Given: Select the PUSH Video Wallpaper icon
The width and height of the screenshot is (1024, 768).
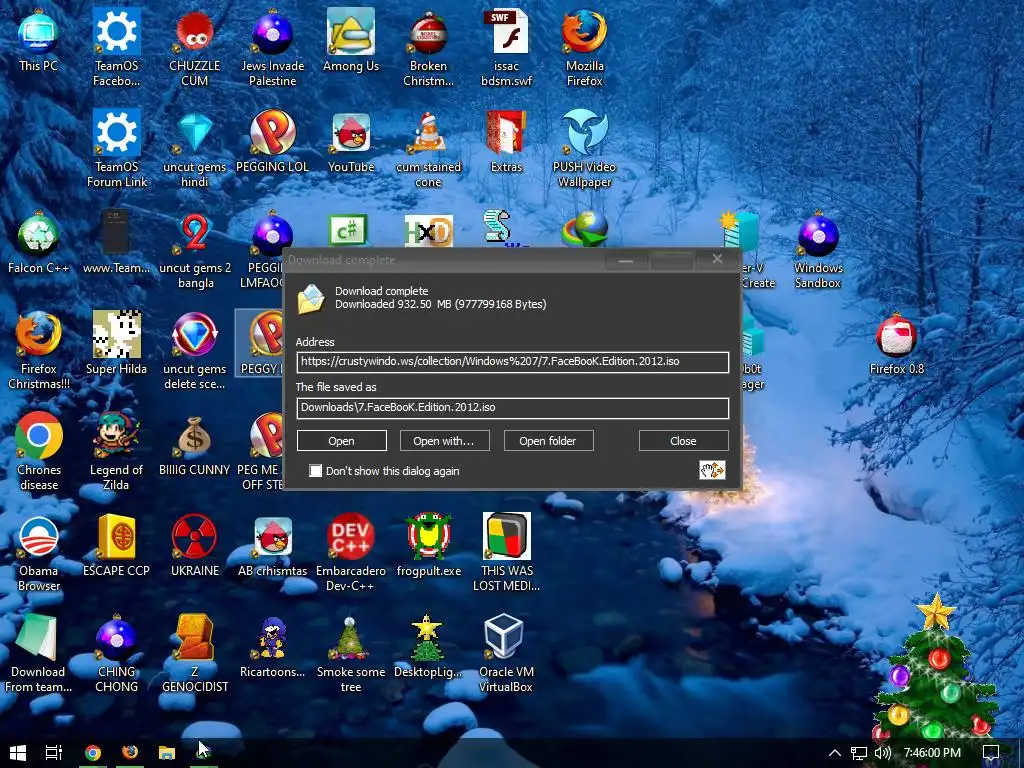Looking at the screenshot, I should (x=584, y=149).
